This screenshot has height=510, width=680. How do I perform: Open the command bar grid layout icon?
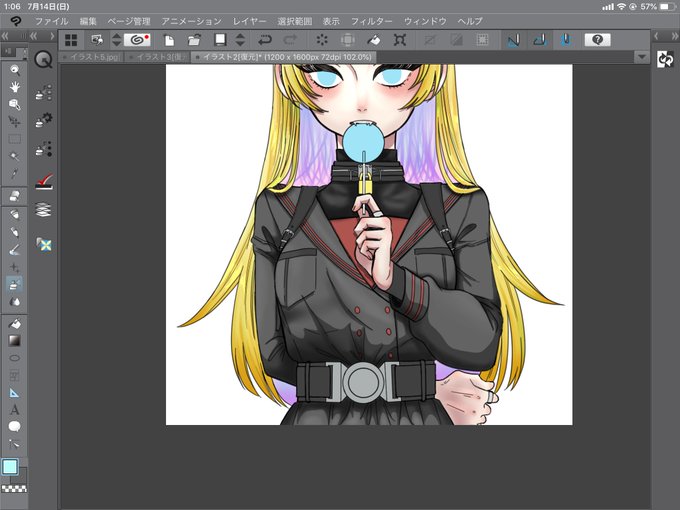(x=71, y=40)
